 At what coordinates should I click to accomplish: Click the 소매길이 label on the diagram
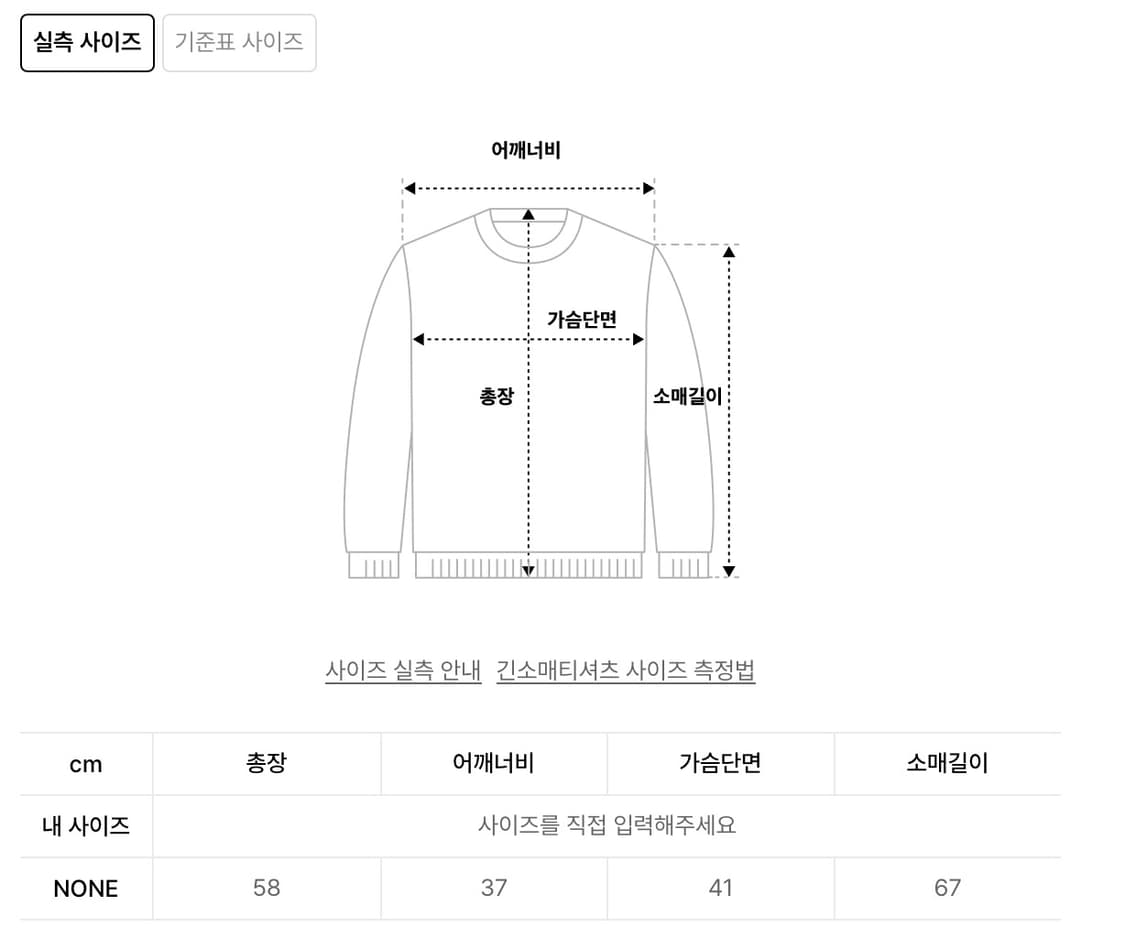(x=689, y=395)
